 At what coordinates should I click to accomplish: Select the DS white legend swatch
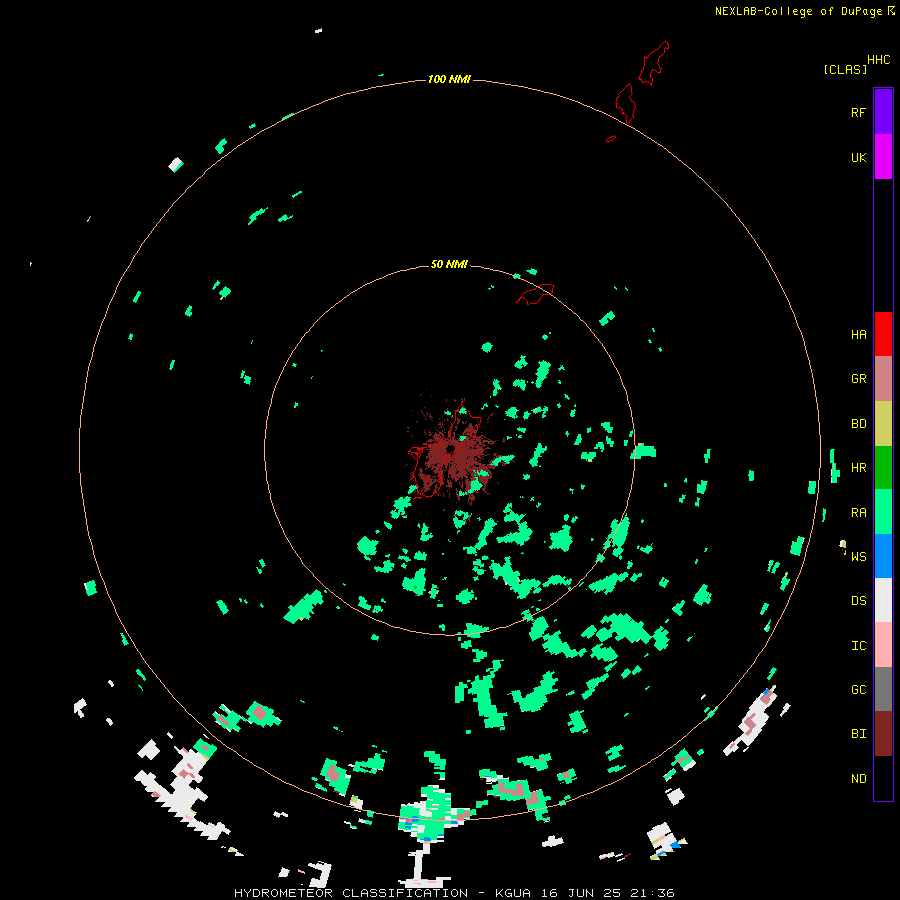click(883, 600)
